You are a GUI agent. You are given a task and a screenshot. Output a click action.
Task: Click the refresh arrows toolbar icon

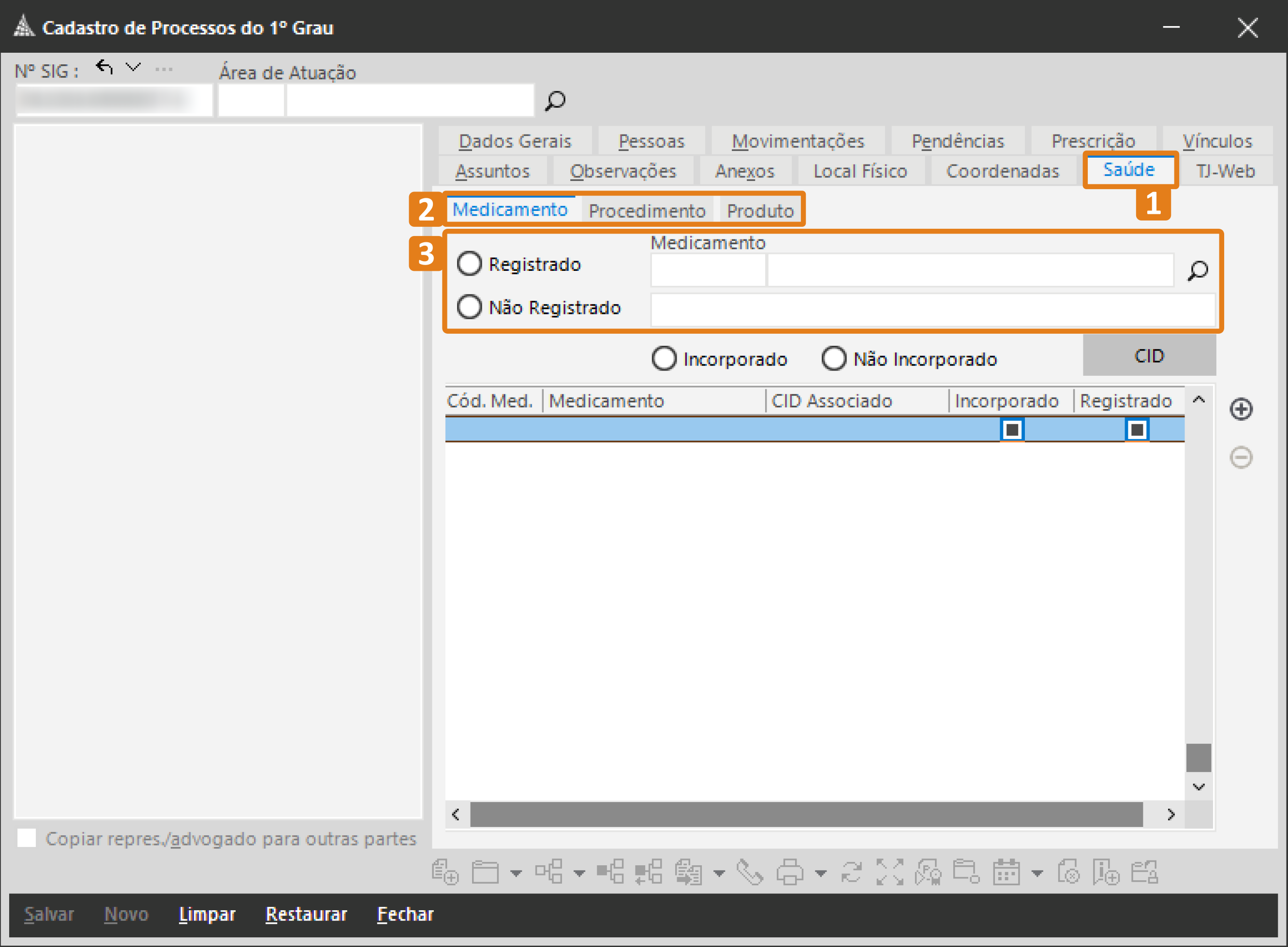point(851,873)
